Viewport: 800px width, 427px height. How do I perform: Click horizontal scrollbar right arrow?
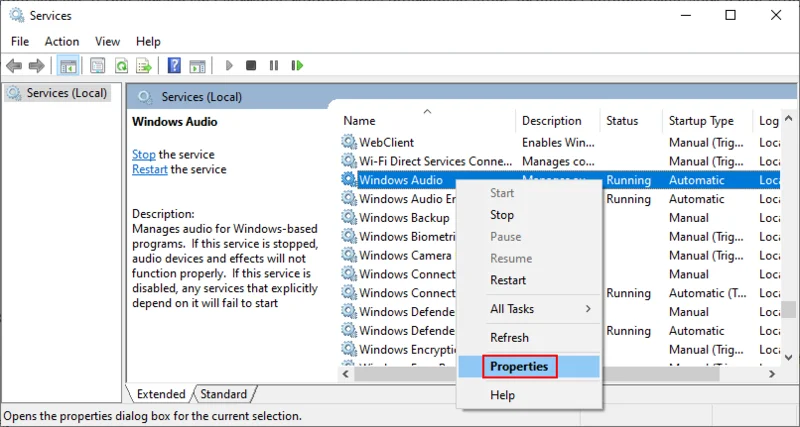(x=772, y=374)
